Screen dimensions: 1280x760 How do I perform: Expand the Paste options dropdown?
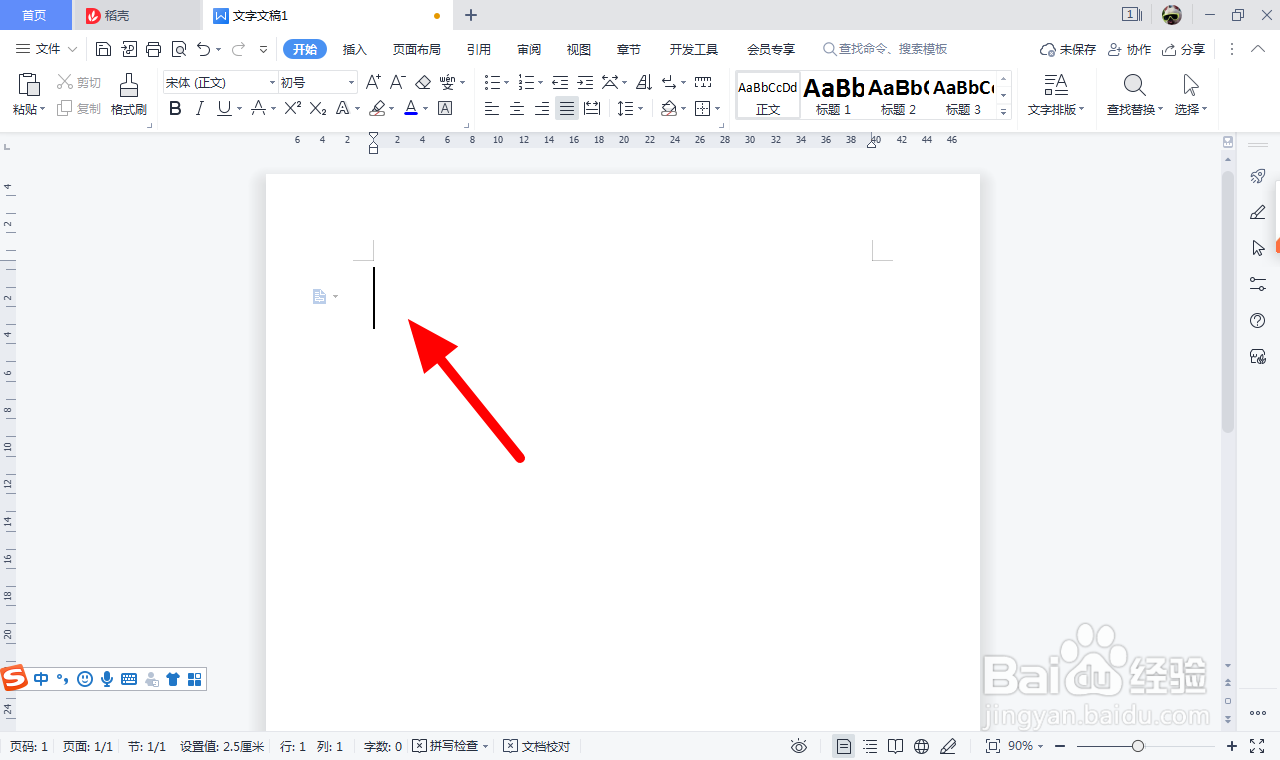(29, 109)
